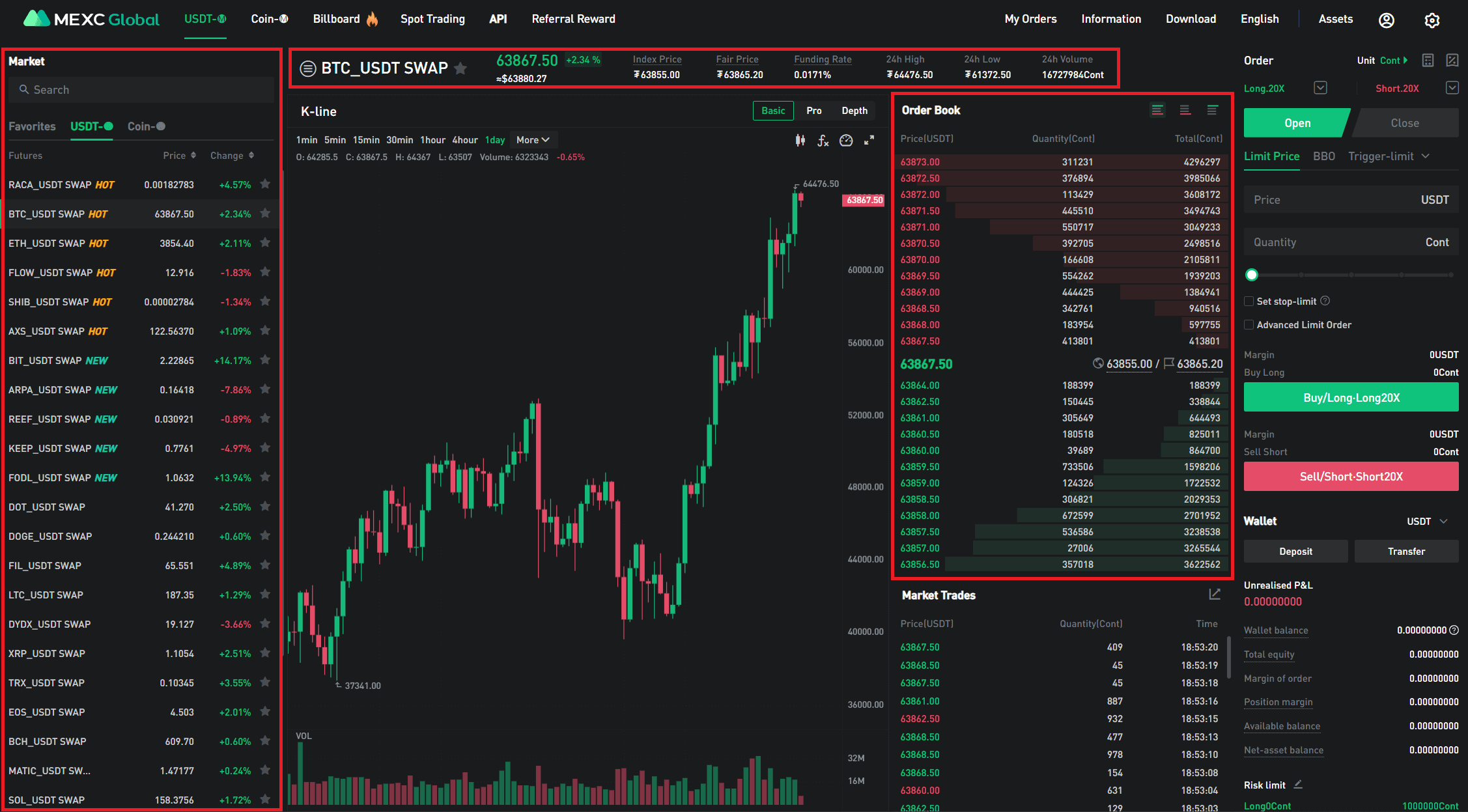Select the candlestick style icon on the chart
This screenshot has width=1468, height=812.
[800, 140]
